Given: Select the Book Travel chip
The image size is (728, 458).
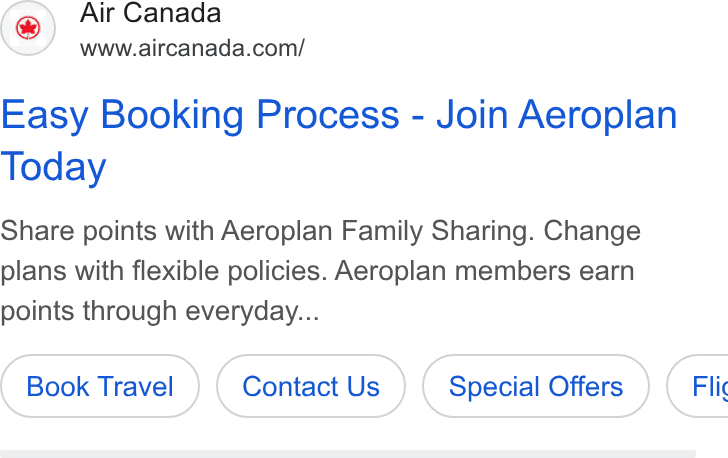Looking at the screenshot, I should click(100, 386).
